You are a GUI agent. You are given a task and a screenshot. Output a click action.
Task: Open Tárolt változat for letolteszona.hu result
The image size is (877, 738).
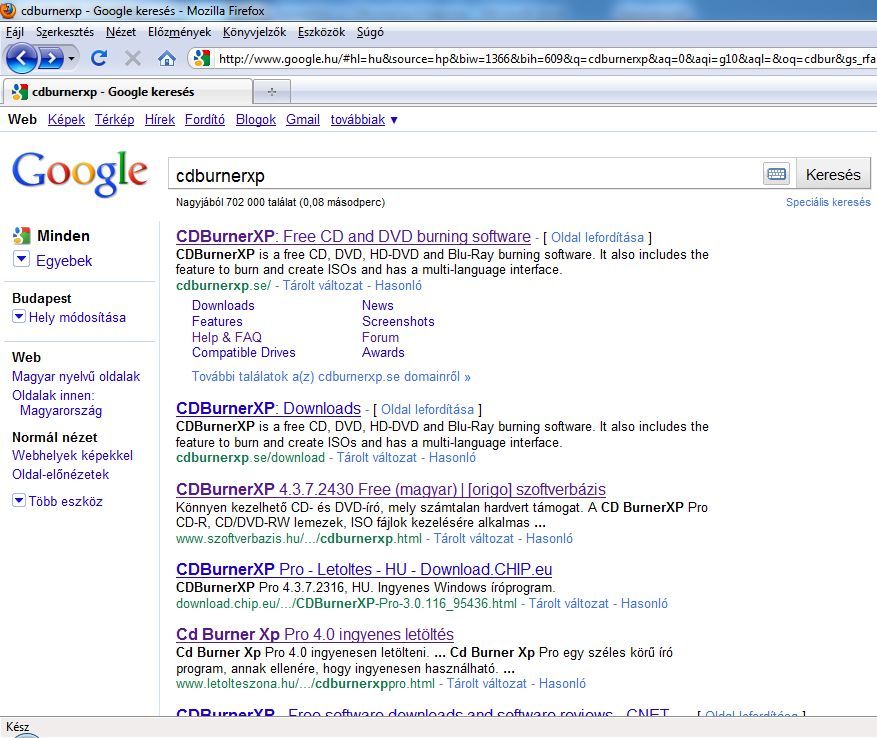click(487, 684)
